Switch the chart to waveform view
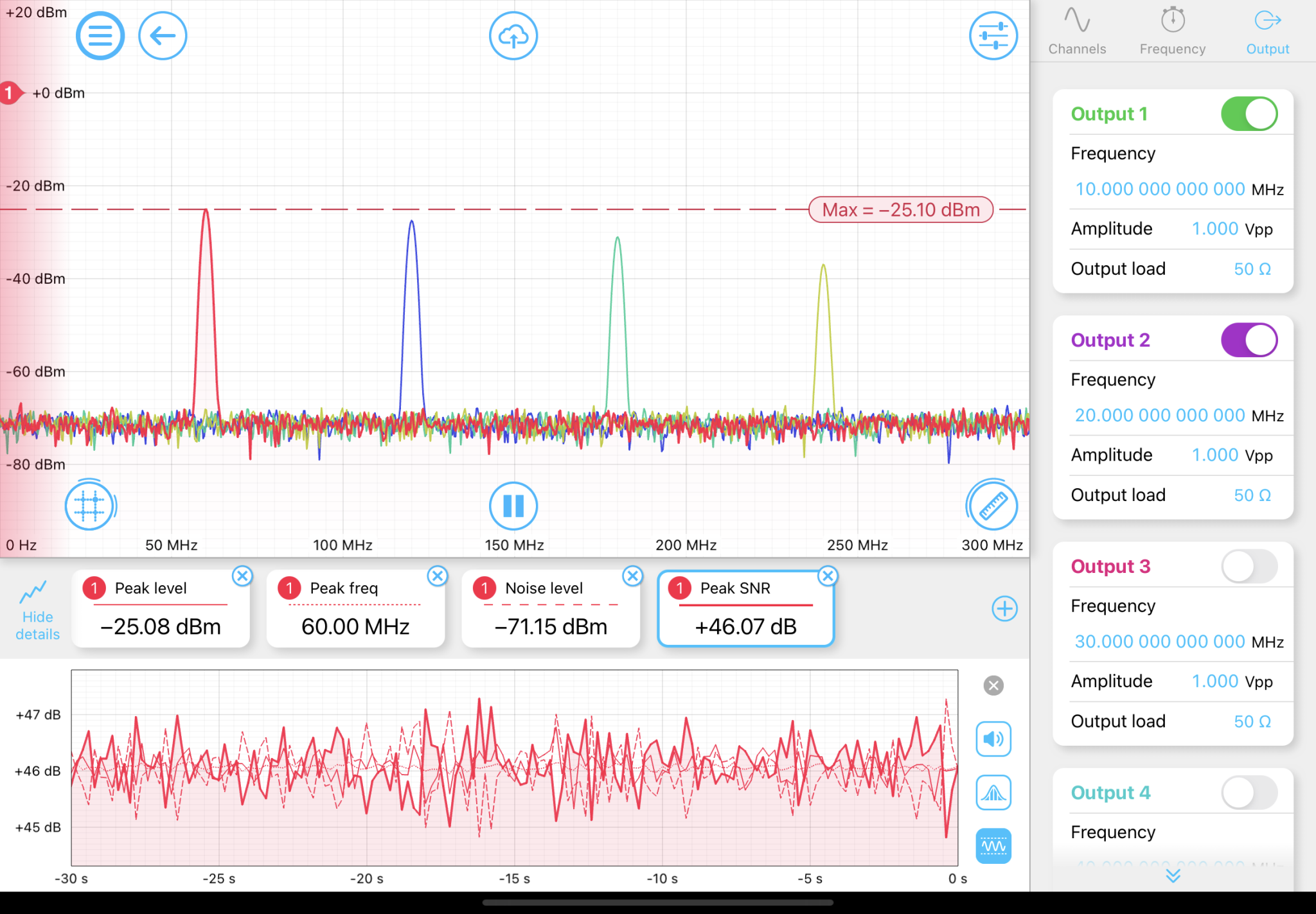This screenshot has height=914, width=1316. coord(993,845)
